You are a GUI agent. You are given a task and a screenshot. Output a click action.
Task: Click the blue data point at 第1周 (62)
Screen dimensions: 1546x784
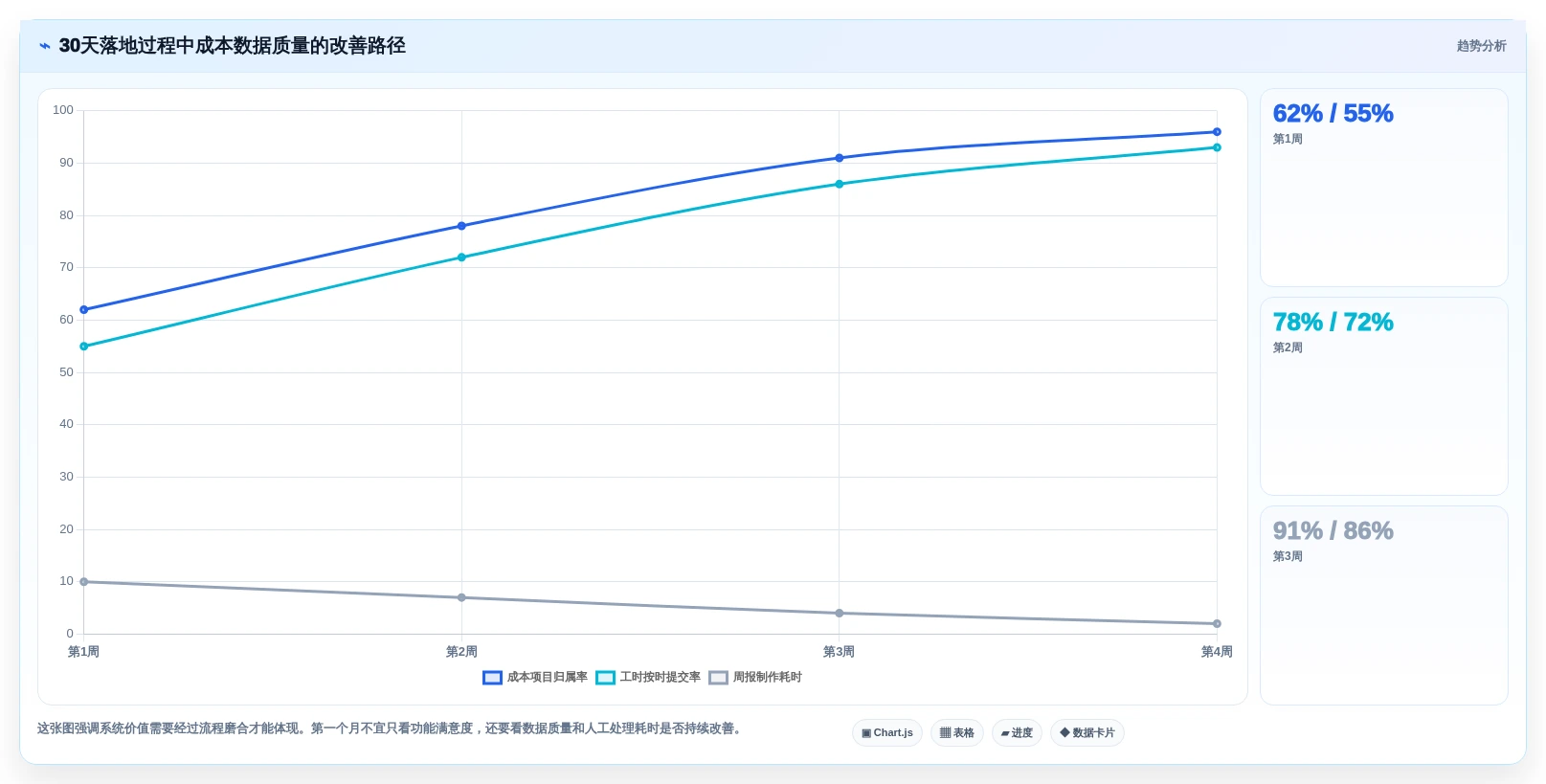click(x=84, y=309)
